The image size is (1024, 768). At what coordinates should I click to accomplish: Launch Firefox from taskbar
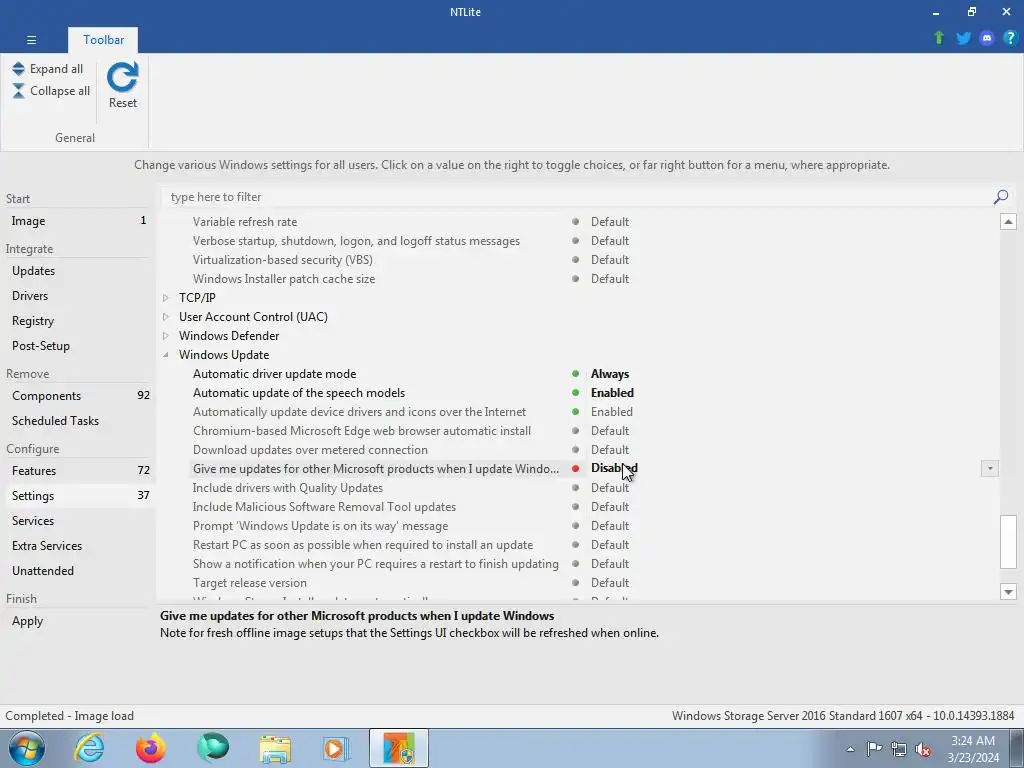pyautogui.click(x=151, y=748)
